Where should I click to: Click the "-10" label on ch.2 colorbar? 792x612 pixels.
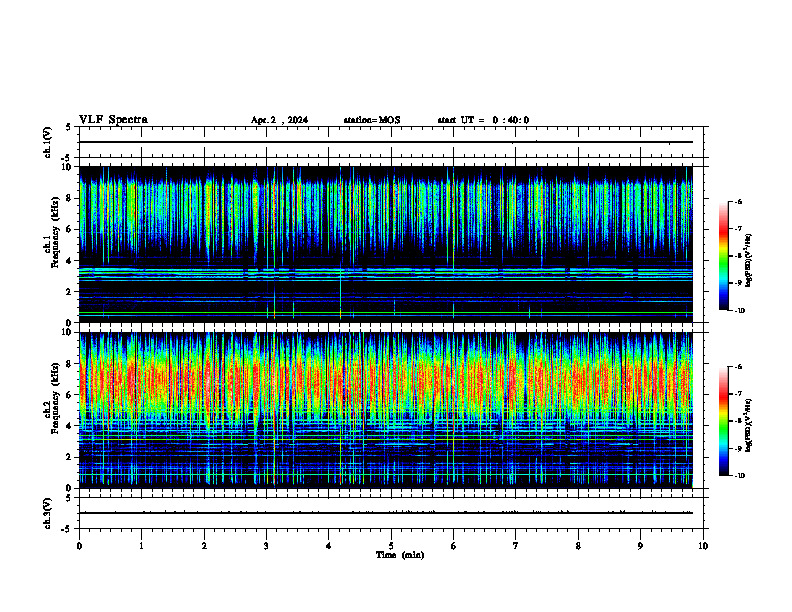coord(739,476)
